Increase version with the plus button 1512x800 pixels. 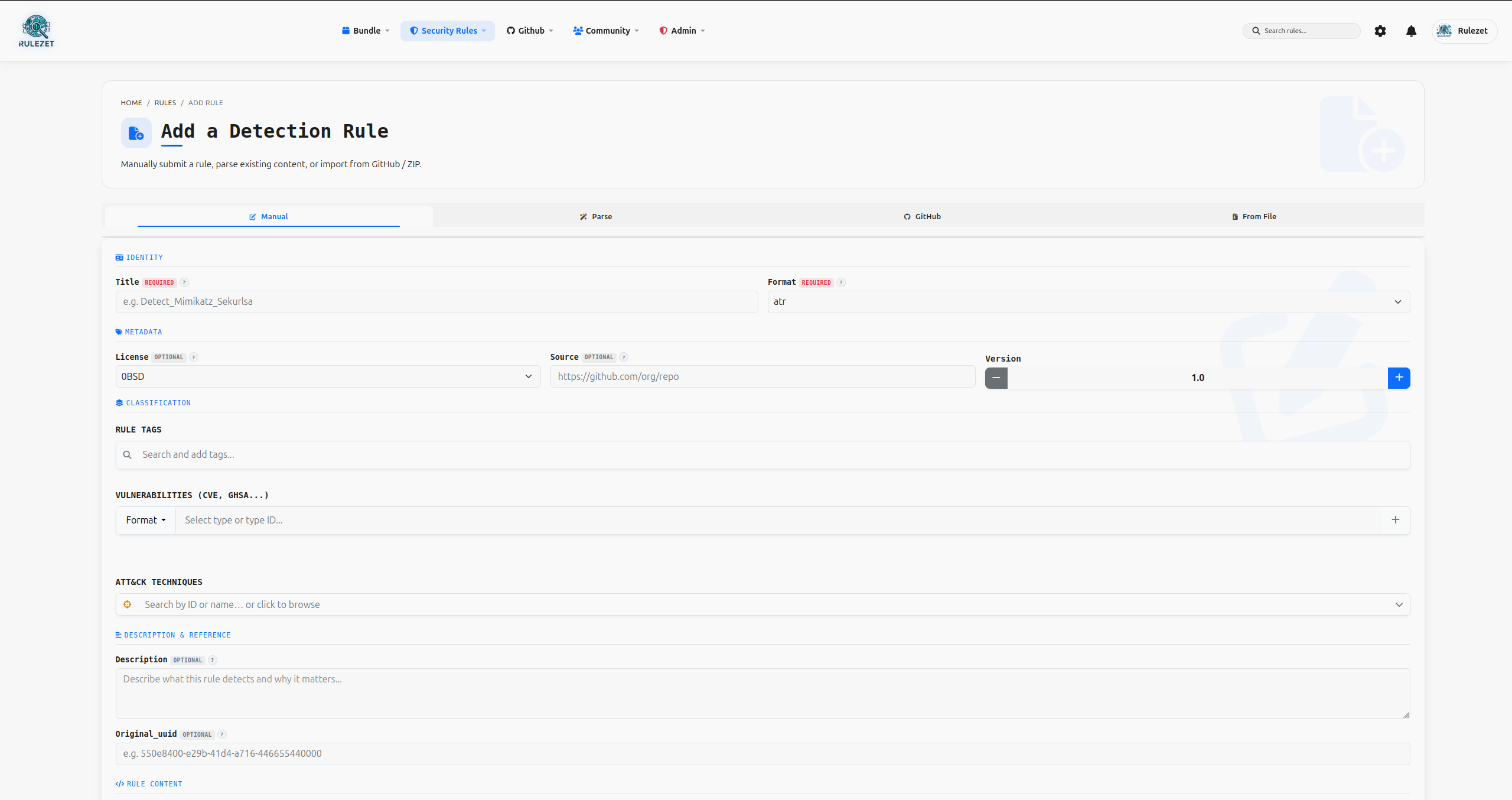(1399, 378)
